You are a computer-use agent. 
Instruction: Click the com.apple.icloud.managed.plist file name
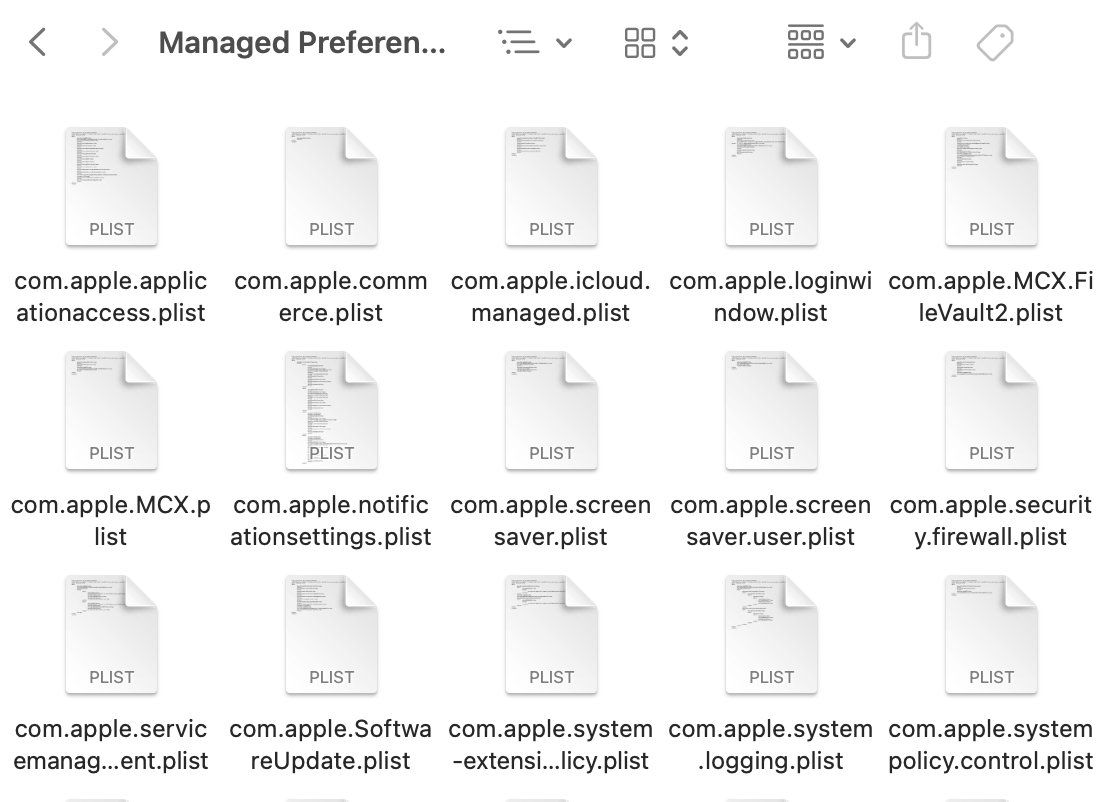pos(551,297)
